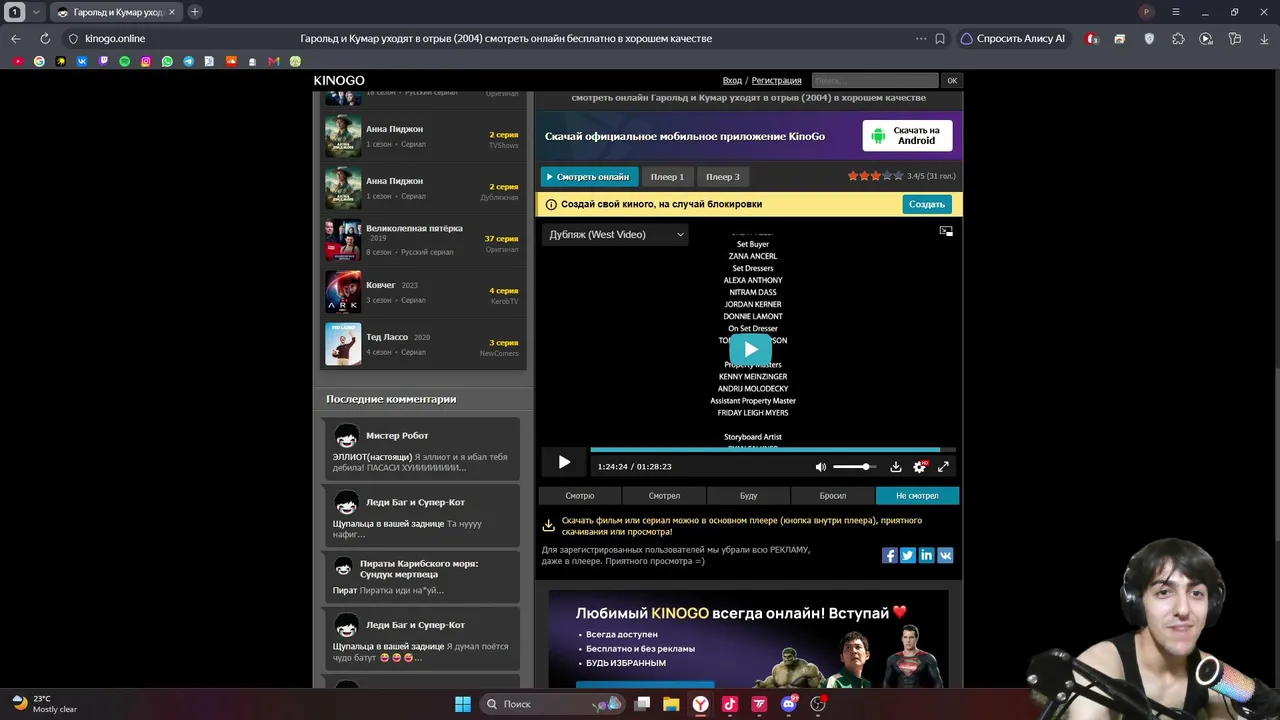Open the Регистрация link

click(x=776, y=81)
